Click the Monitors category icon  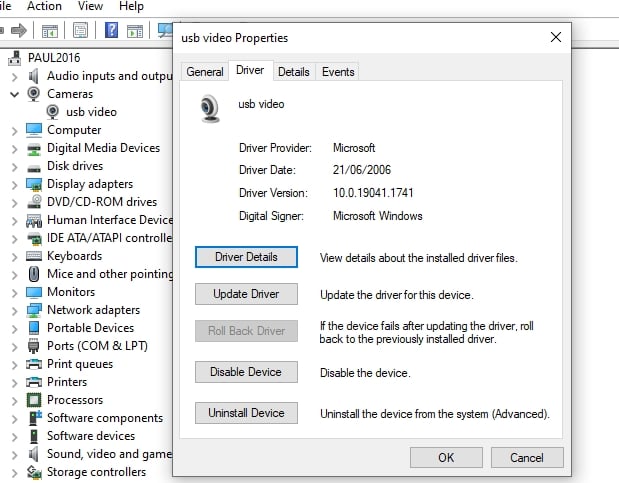point(34,292)
